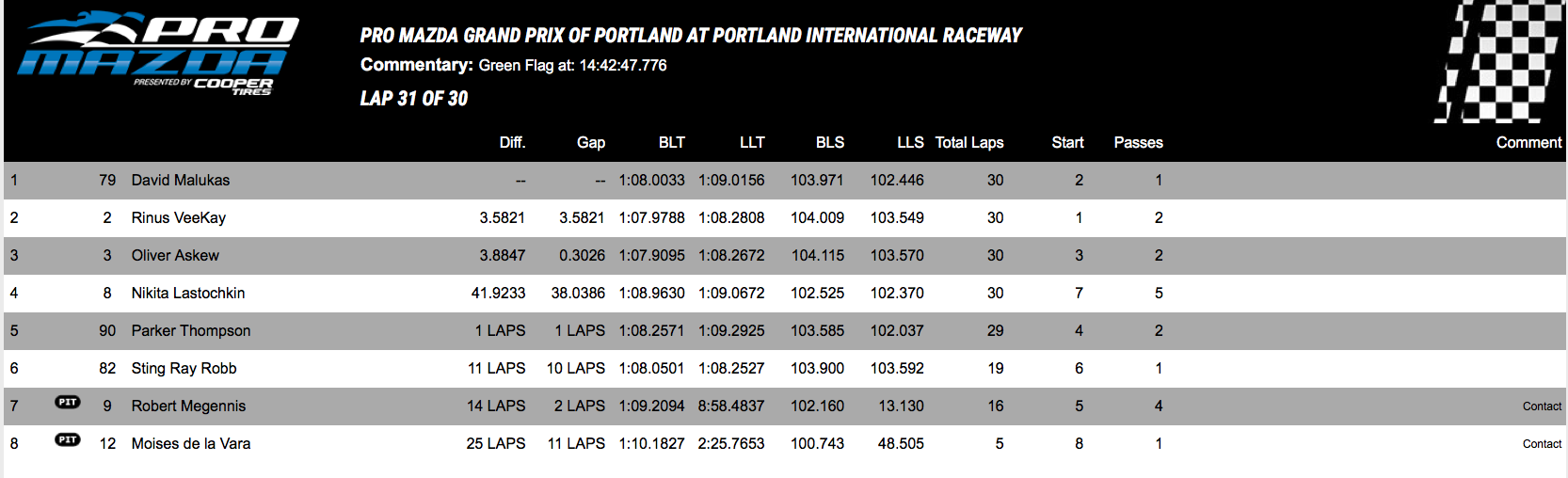Image resolution: width=1568 pixels, height=478 pixels.
Task: Select the Total Laps column header
Action: pyautogui.click(x=969, y=142)
